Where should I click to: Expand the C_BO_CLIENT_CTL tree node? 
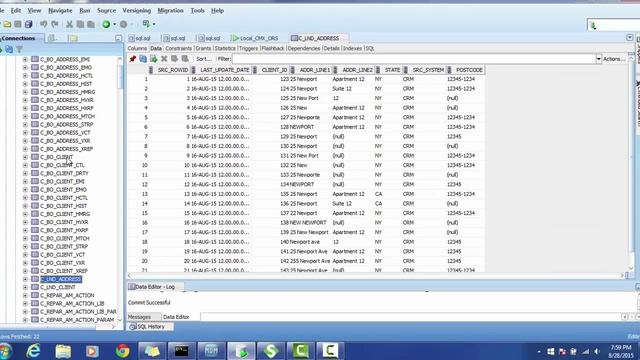pyautogui.click(x=25, y=165)
